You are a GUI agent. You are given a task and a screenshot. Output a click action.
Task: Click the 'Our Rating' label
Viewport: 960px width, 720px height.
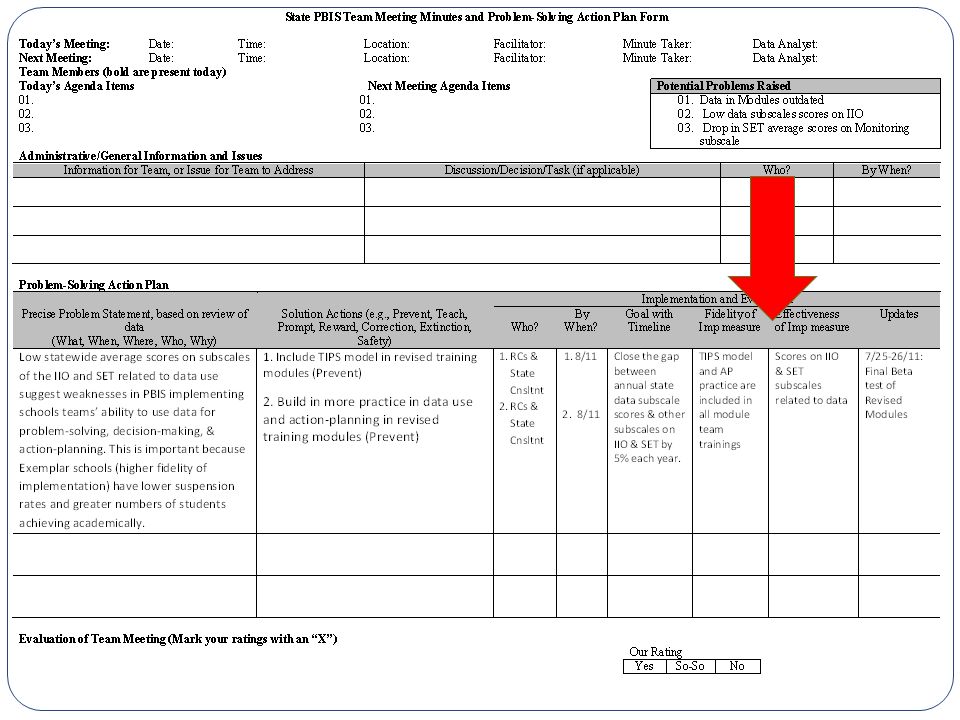656,652
